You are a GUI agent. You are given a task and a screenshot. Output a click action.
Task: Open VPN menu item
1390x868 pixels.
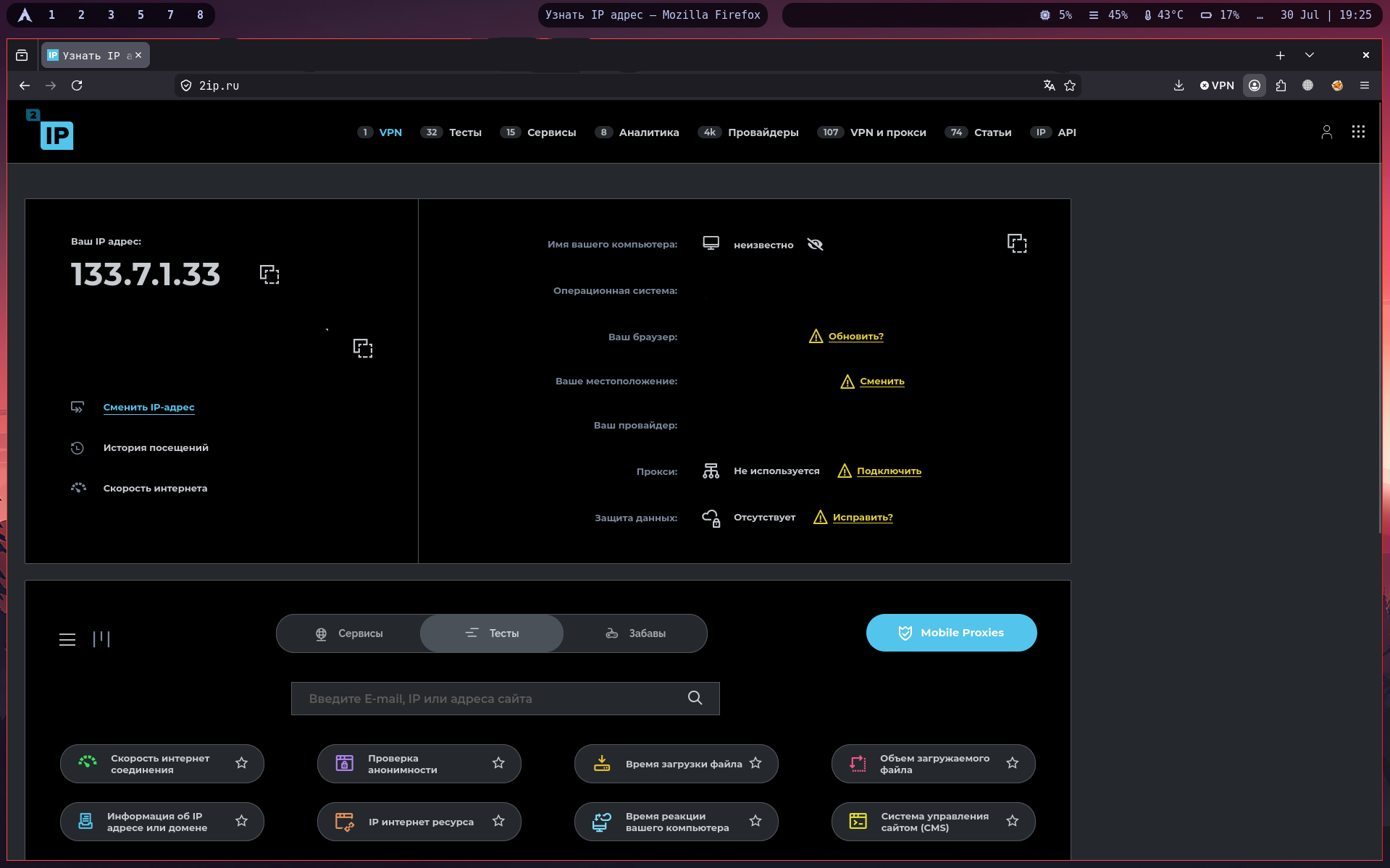click(380, 132)
